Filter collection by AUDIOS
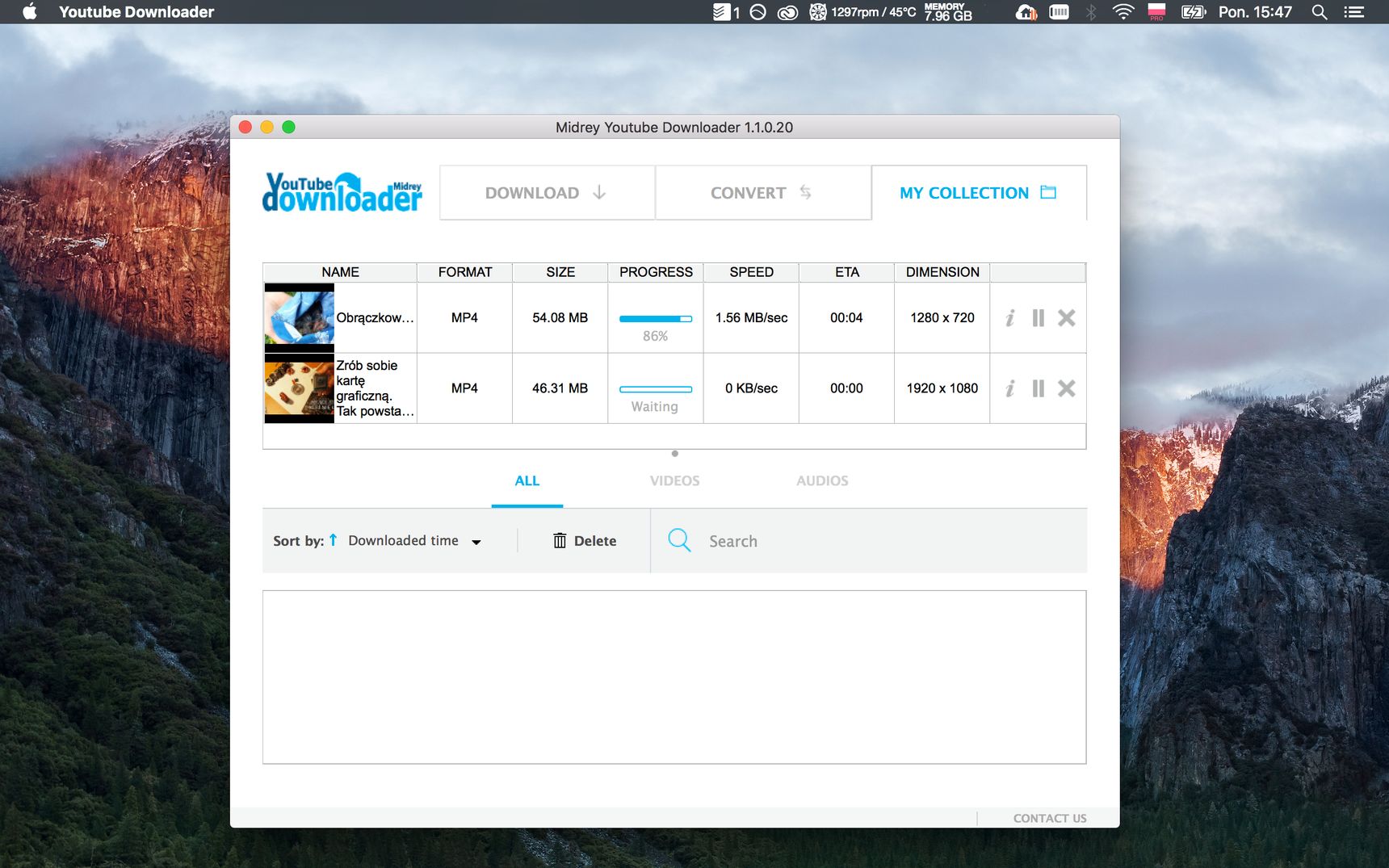 click(x=822, y=481)
